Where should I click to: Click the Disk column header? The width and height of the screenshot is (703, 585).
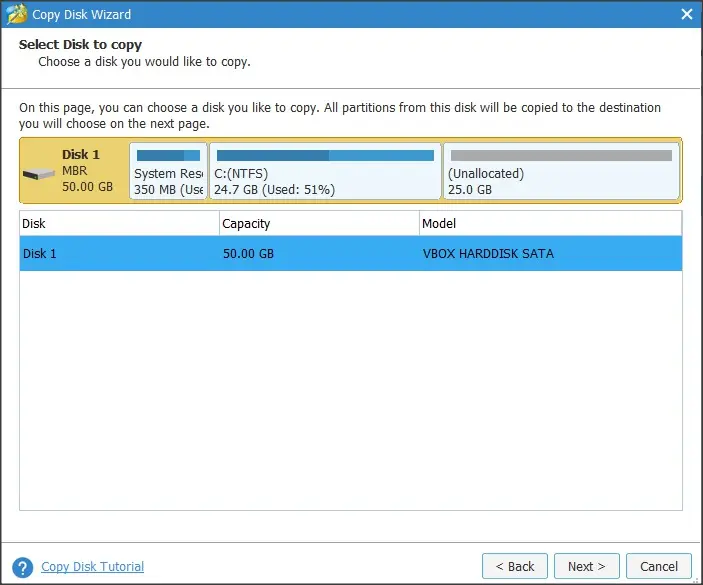(119, 223)
